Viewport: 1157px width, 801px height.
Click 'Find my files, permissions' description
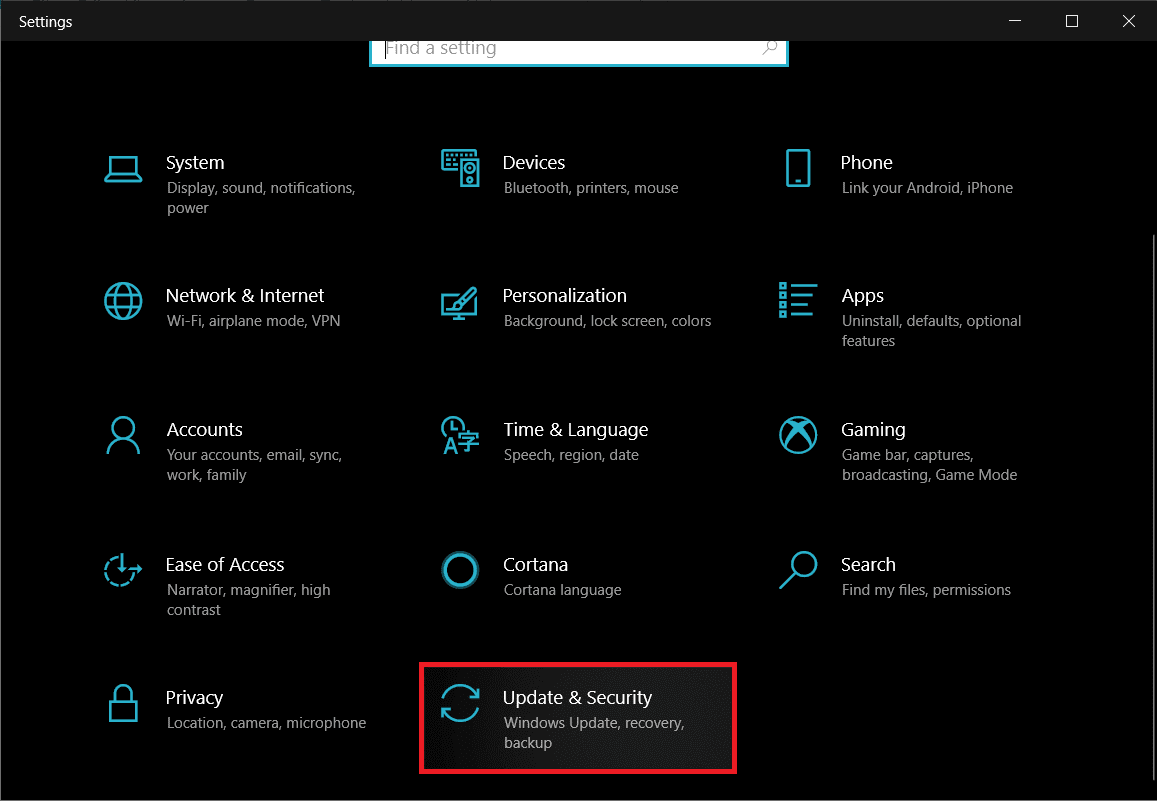(926, 590)
